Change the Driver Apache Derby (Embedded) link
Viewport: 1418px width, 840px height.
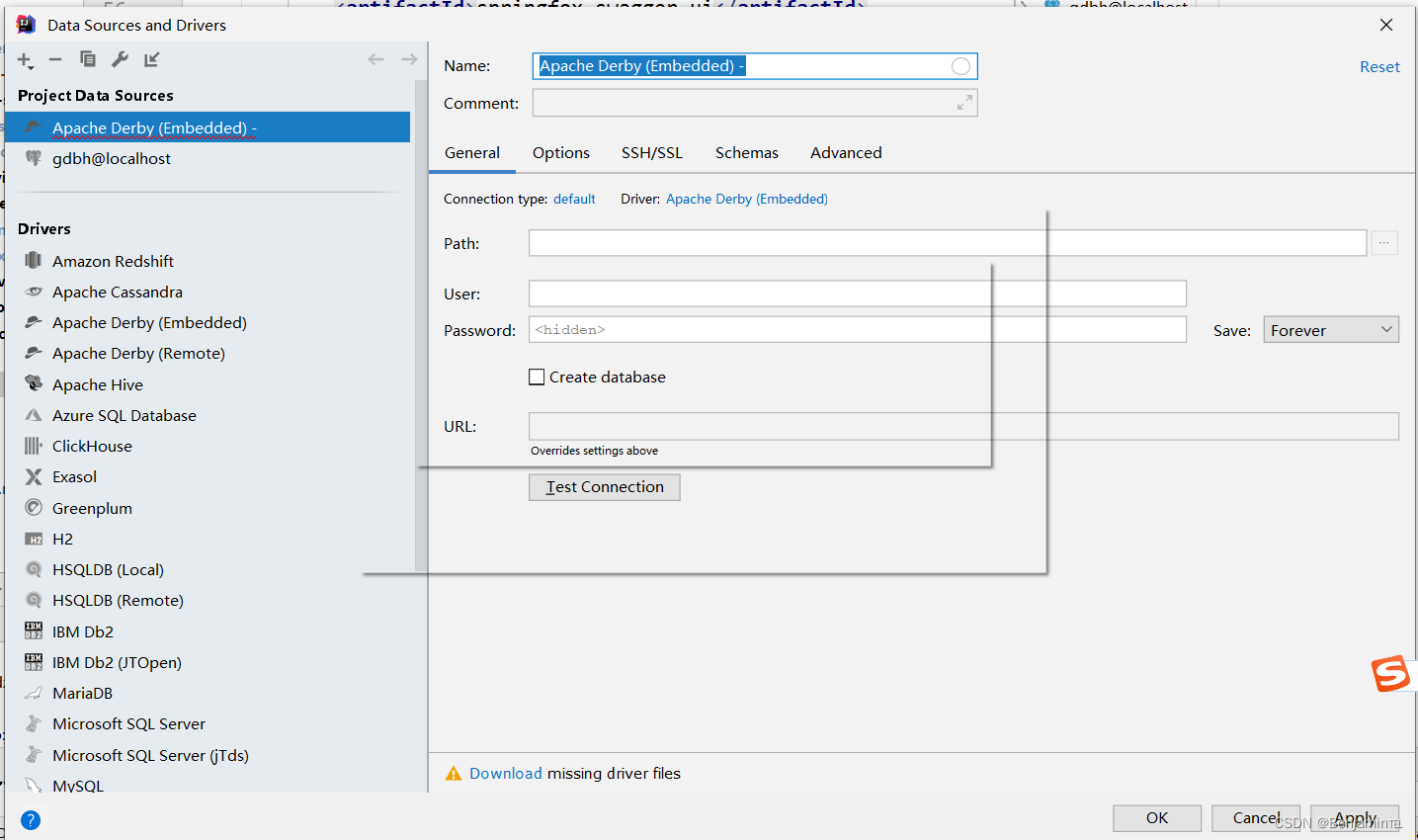(x=747, y=199)
